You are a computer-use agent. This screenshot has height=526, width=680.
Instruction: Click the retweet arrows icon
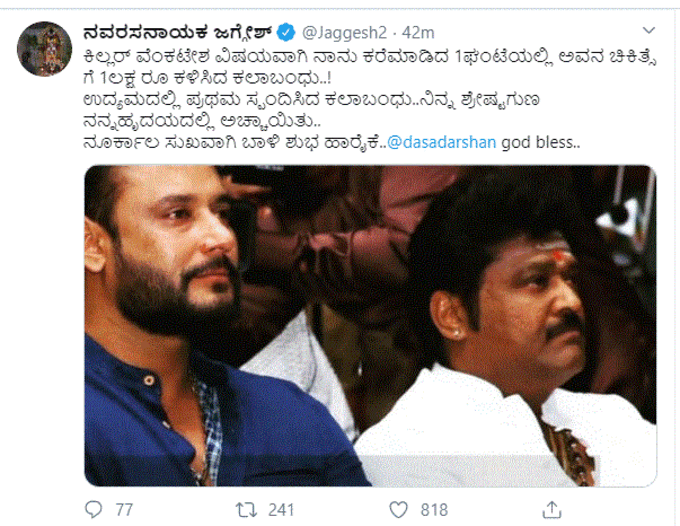click(246, 510)
